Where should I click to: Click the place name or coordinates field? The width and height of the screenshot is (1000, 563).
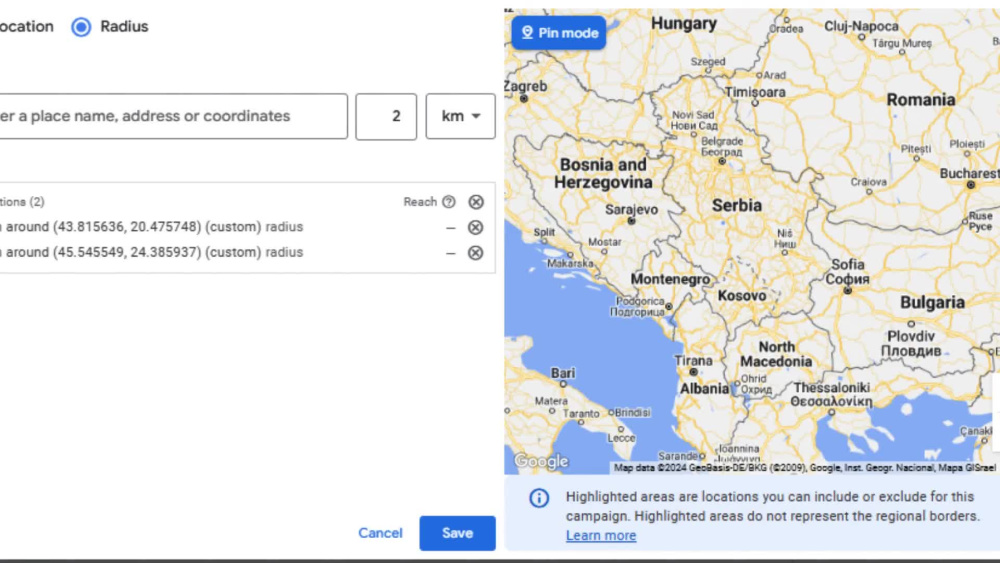tap(173, 116)
